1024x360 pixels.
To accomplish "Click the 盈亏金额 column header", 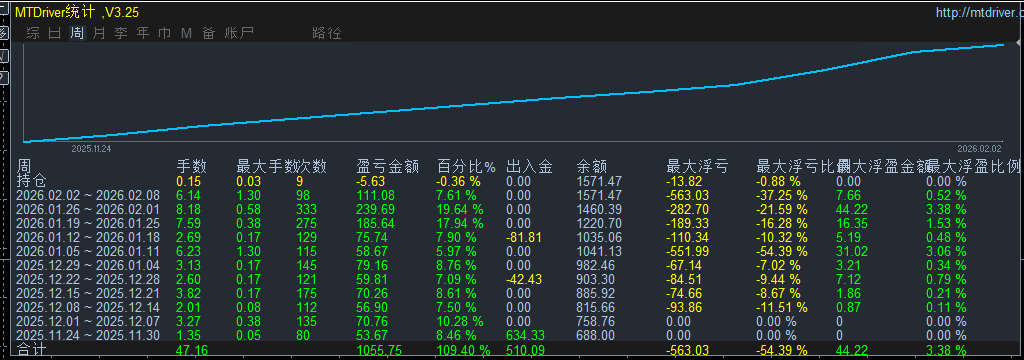I will click(x=387, y=166).
